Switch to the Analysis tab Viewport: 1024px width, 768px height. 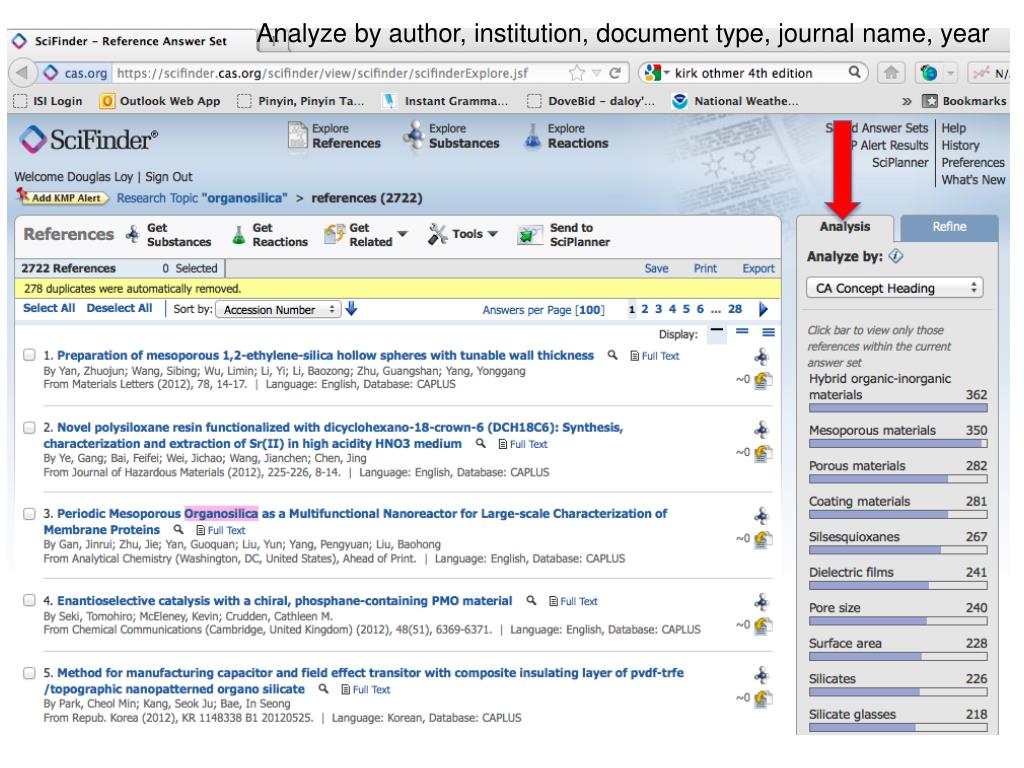844,227
